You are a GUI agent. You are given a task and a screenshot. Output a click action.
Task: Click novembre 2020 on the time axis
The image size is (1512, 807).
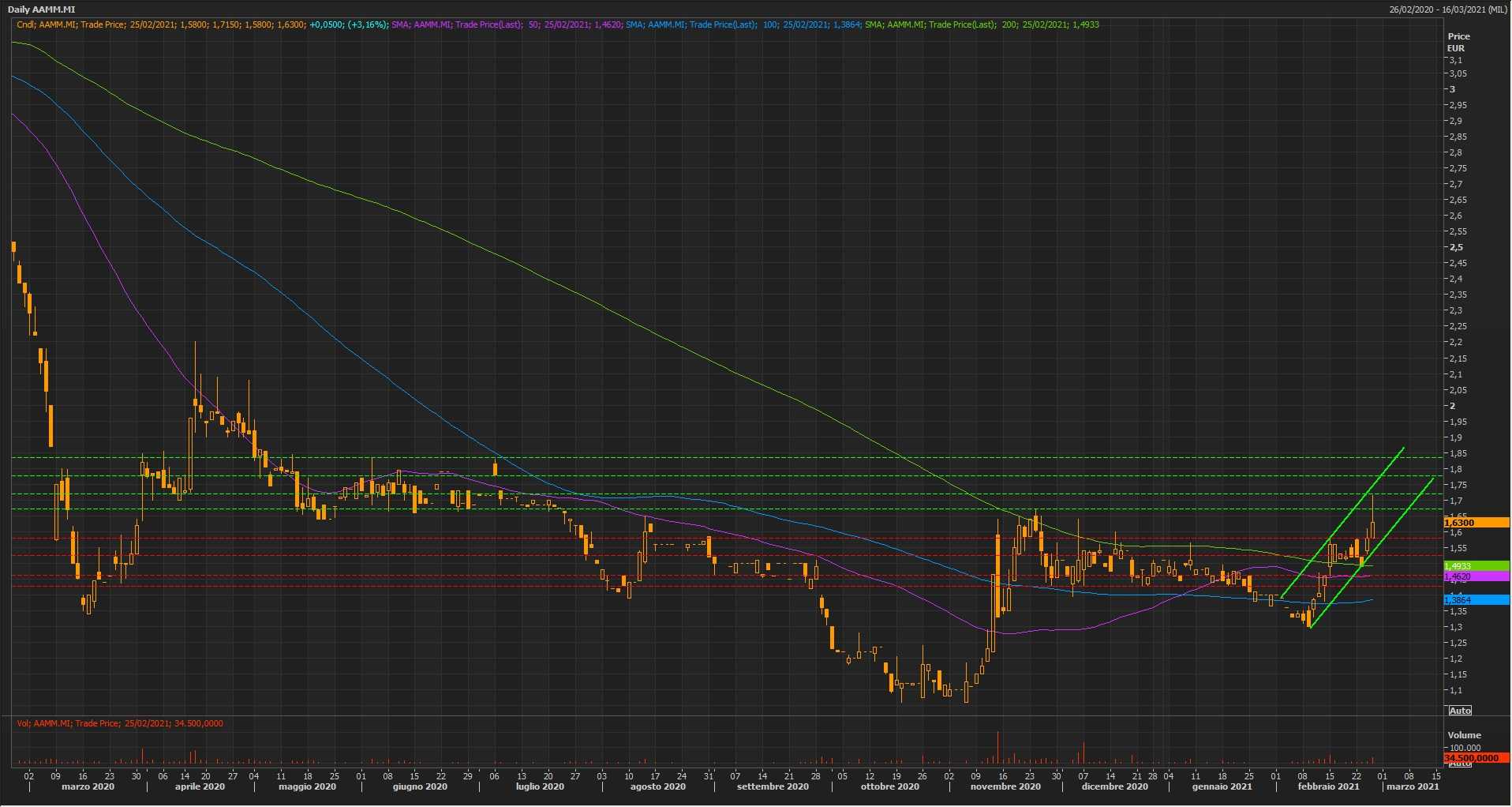click(x=1005, y=786)
